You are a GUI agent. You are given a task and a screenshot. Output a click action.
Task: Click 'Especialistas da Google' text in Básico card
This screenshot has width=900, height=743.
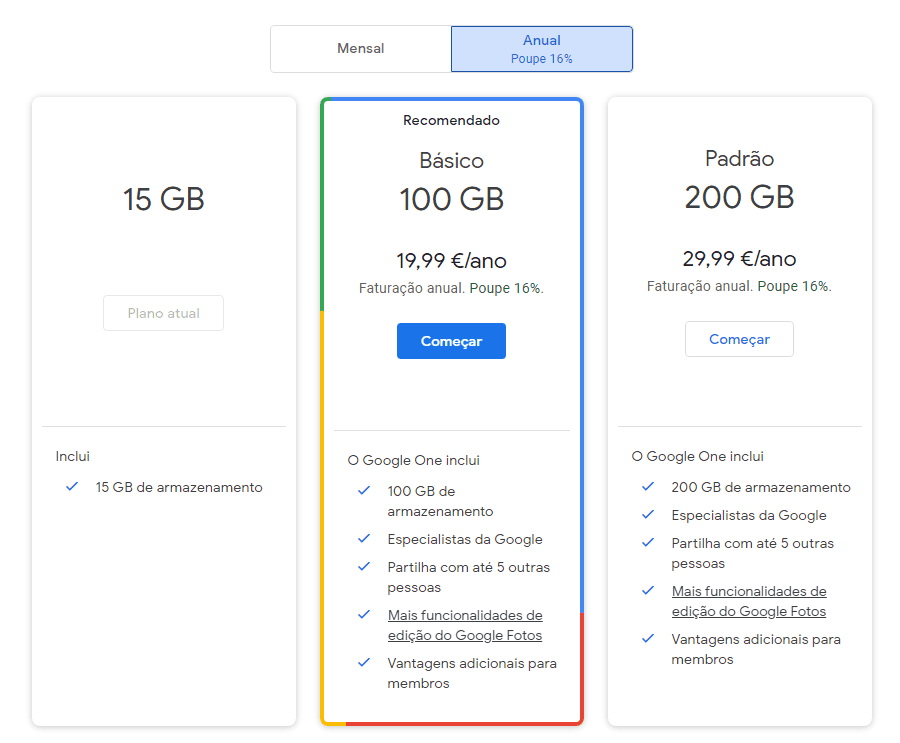[465, 540]
